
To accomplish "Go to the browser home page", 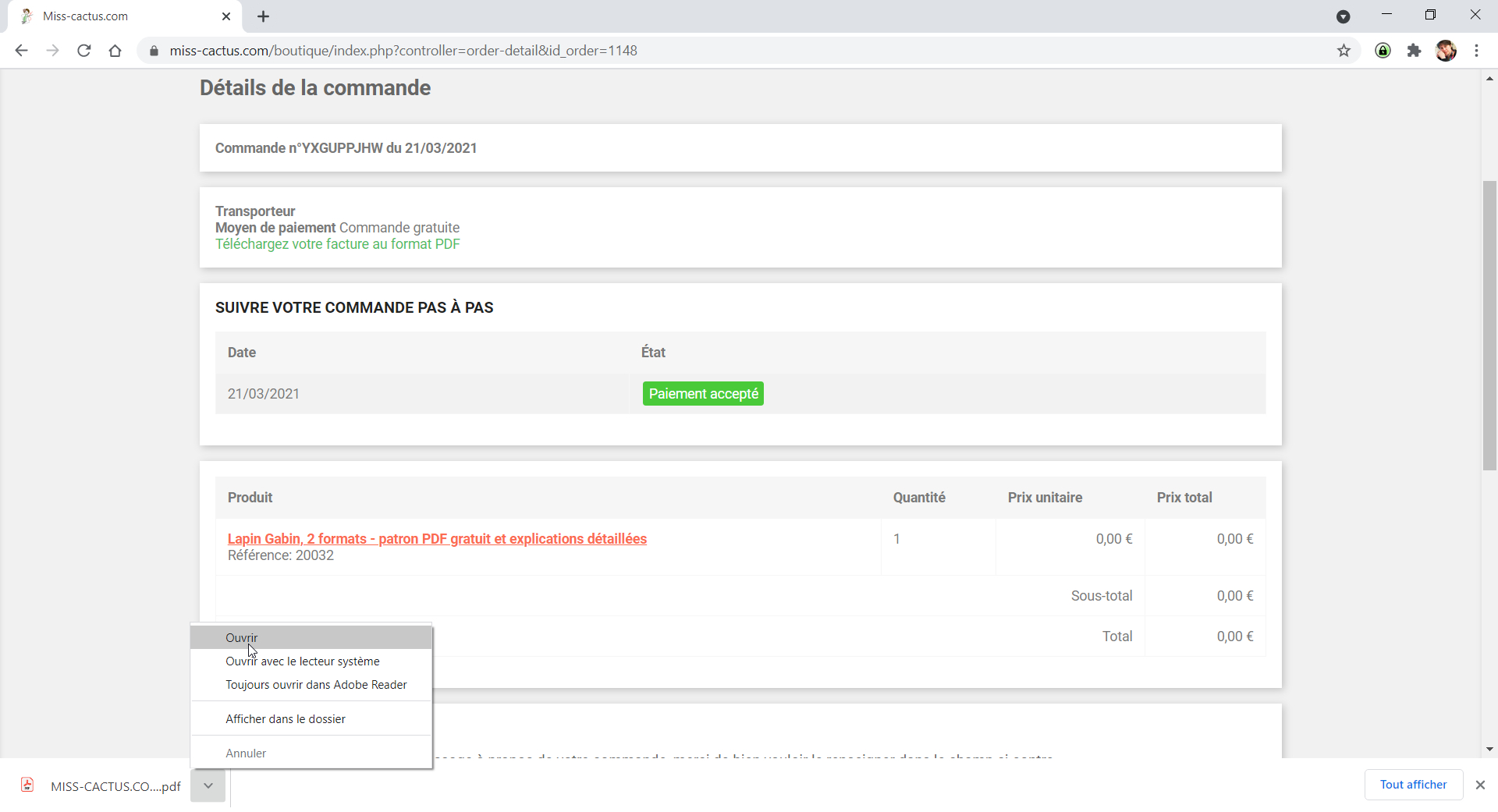I will point(115,51).
